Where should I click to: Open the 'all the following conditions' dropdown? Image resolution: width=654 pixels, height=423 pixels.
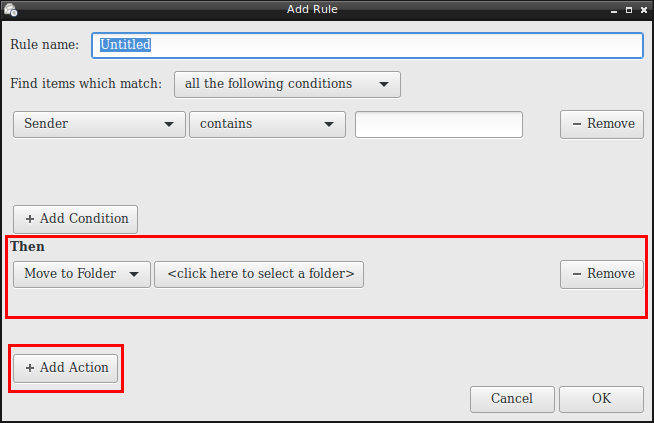pos(287,84)
